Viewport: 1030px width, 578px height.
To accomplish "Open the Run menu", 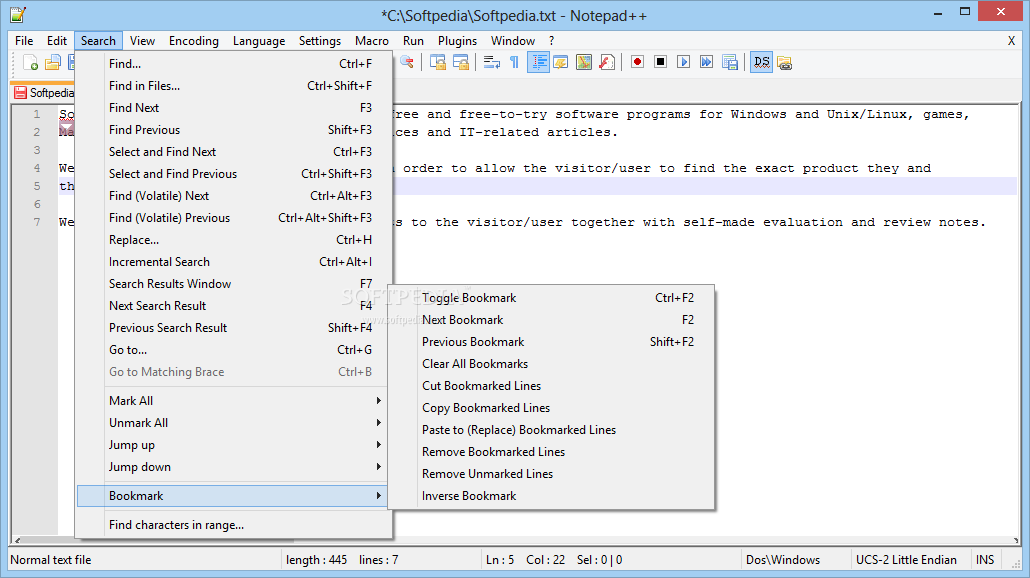I will tap(413, 41).
